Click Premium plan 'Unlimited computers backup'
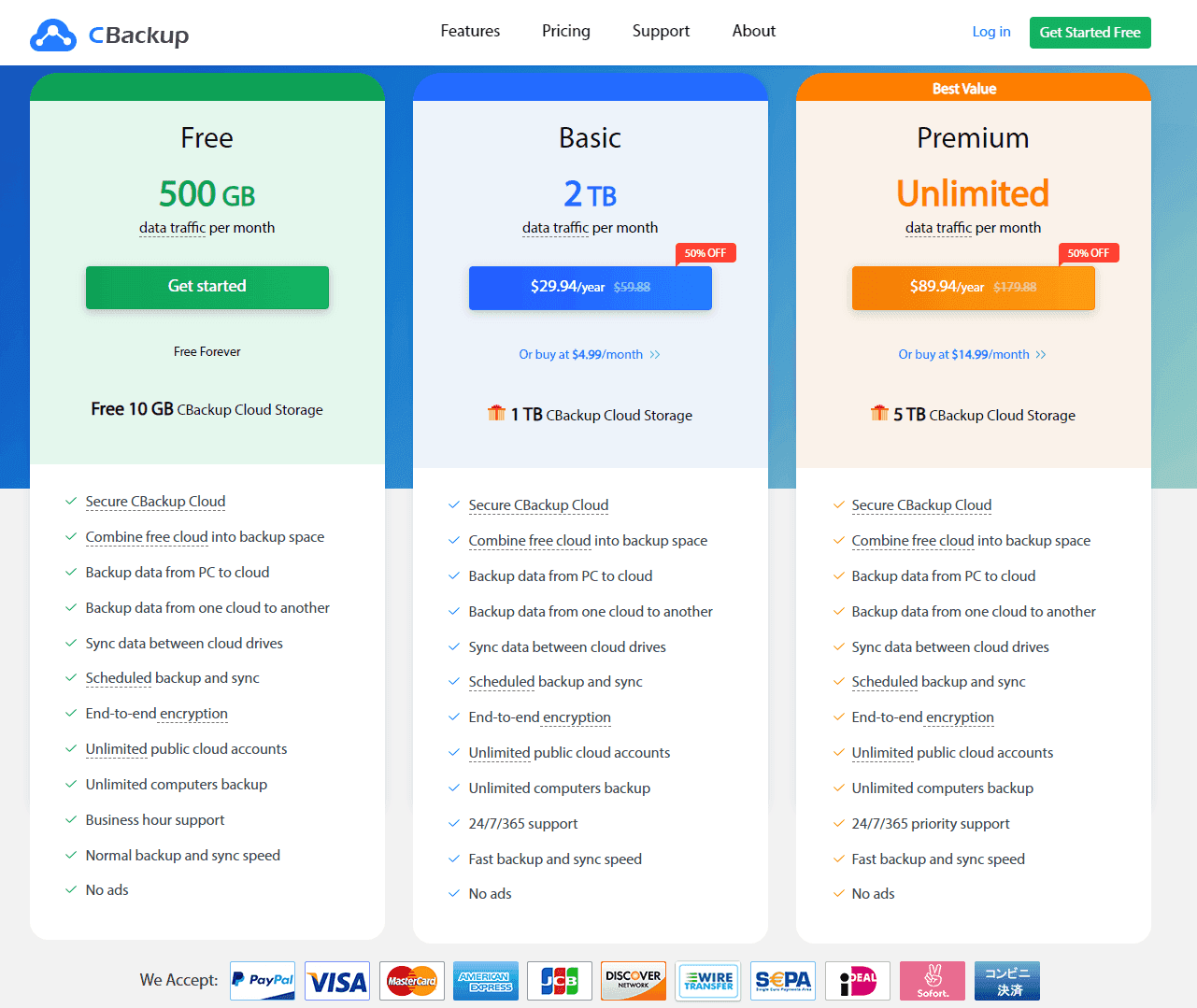This screenshot has width=1197, height=1008. tap(942, 788)
